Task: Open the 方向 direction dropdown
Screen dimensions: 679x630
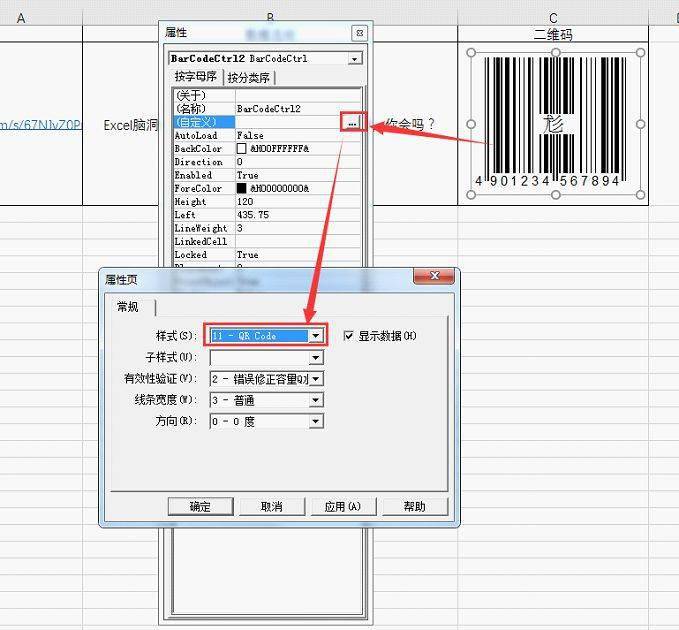Action: (315, 421)
